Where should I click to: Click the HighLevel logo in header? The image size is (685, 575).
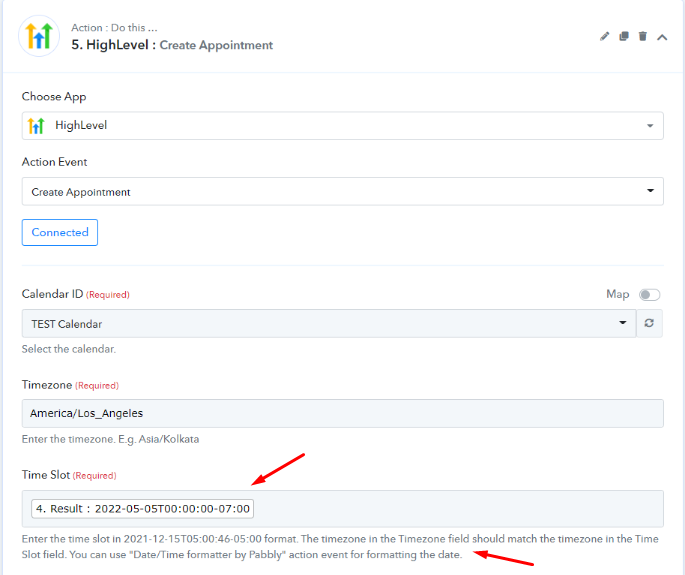click(x=39, y=36)
